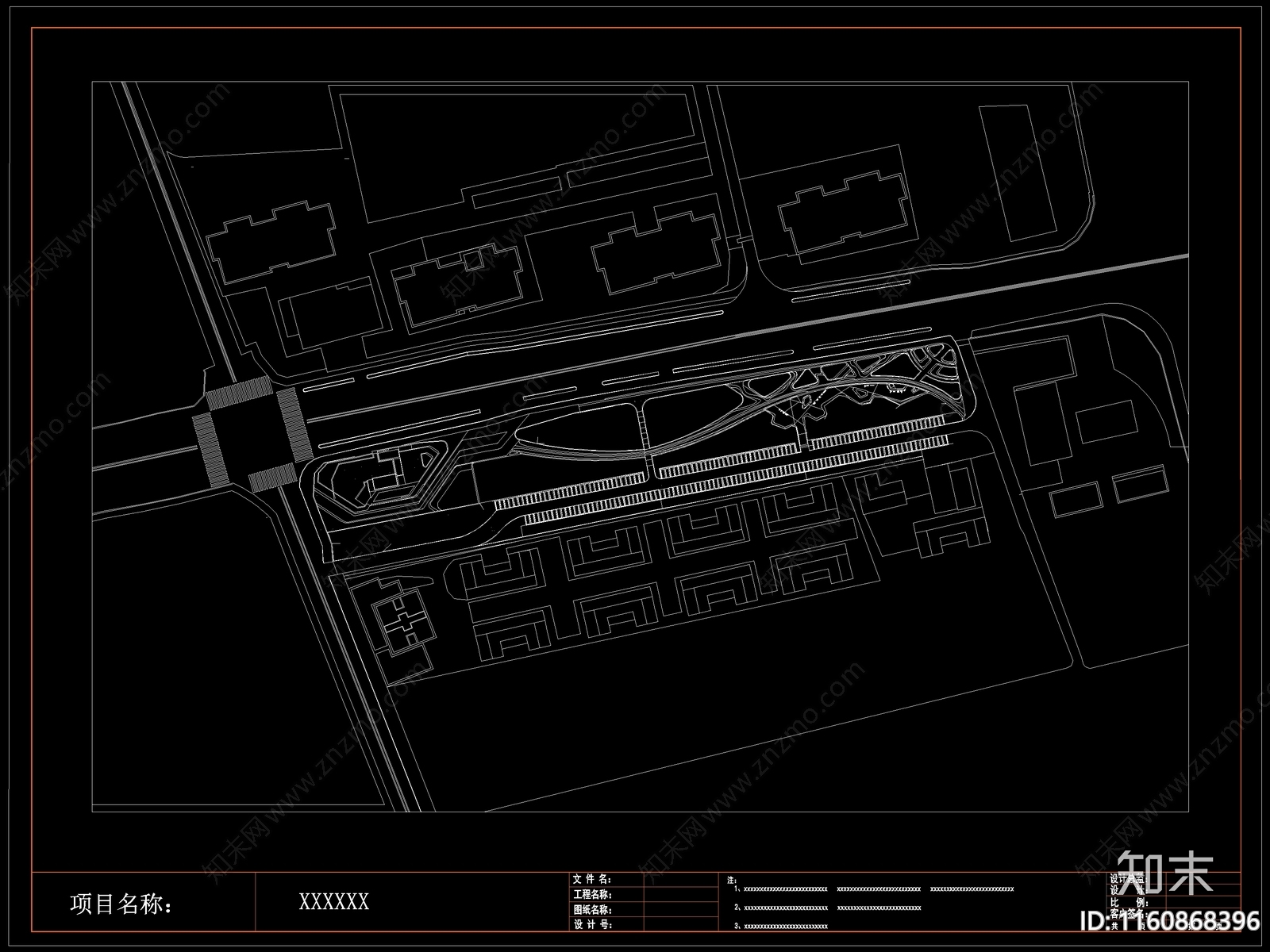Click the 项目名称 label in title block
This screenshot has width=1270, height=952.
(x=121, y=904)
